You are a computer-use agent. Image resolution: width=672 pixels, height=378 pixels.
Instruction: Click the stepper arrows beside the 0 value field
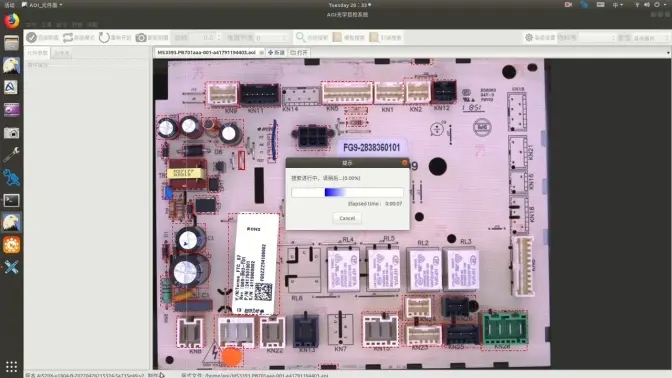pyautogui.click(x=284, y=38)
